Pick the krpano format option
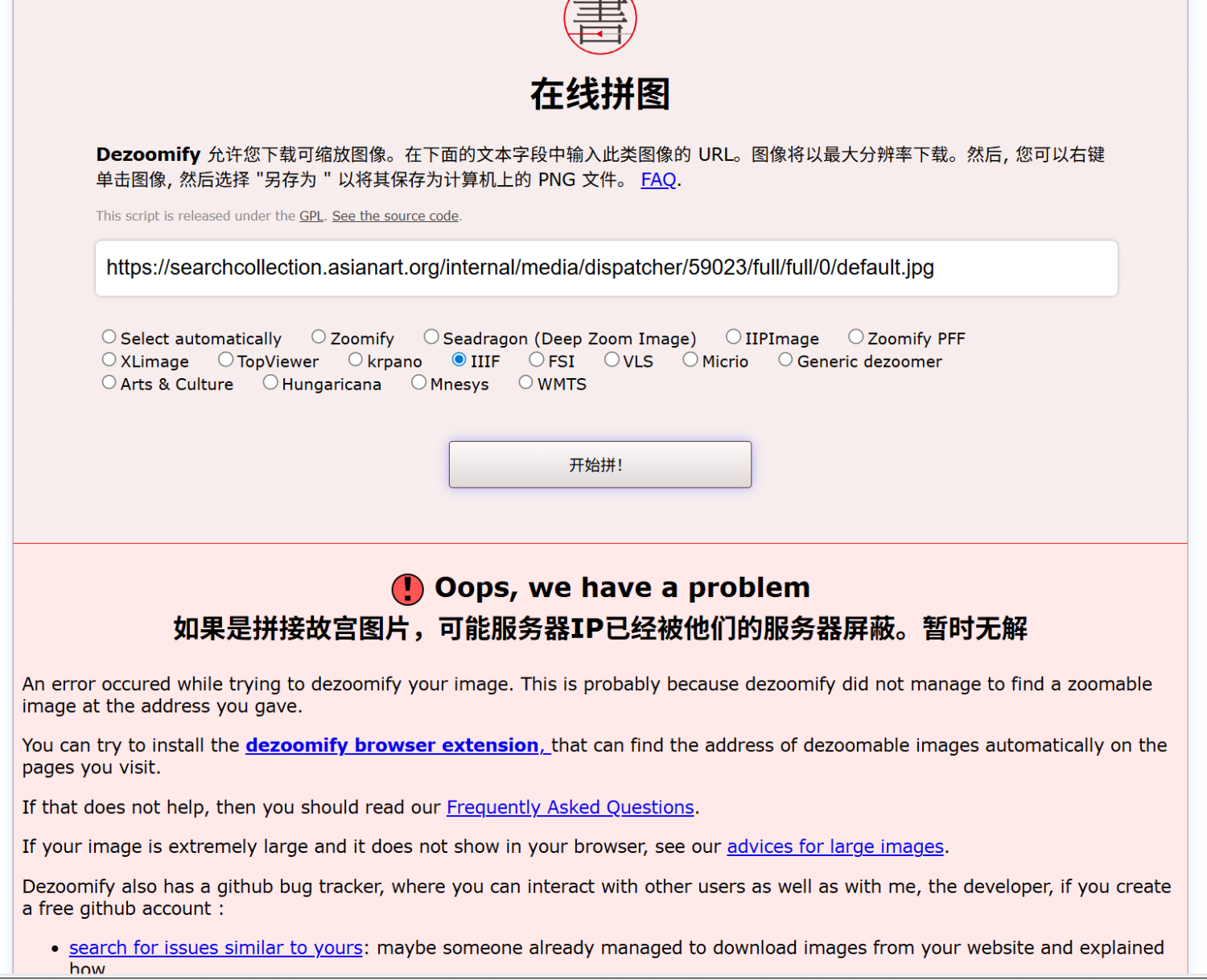 point(356,359)
